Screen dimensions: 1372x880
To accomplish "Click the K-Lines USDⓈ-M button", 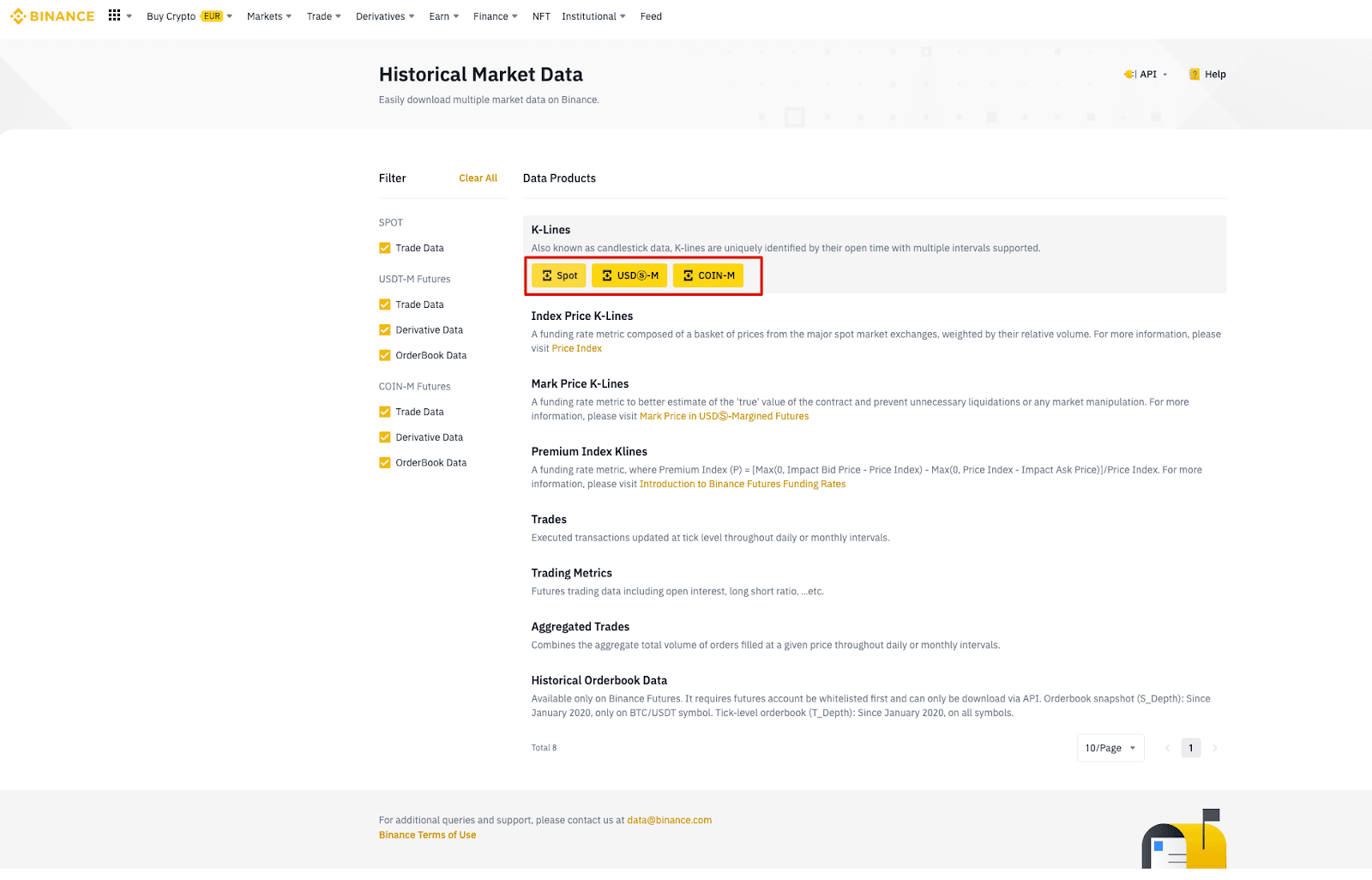I will (x=629, y=275).
